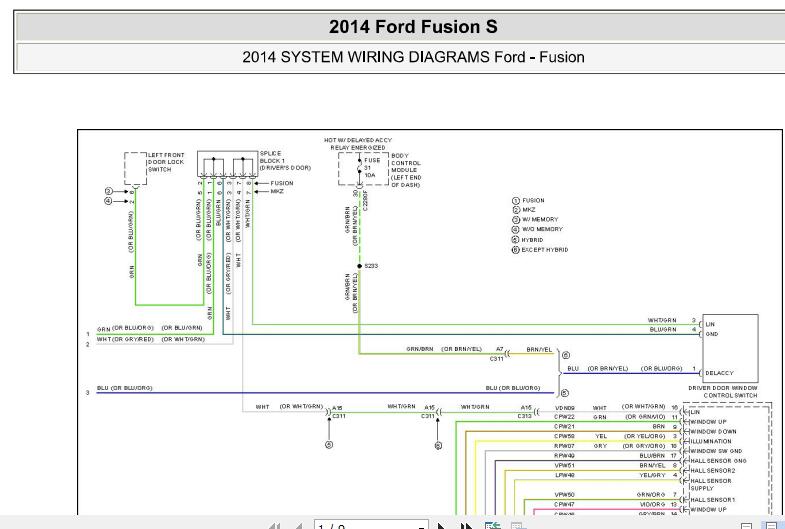This screenshot has height=529, width=785.
Task: Click 'GRN (OR BLU/ORG)' wire label on row 1
Action: tap(125, 328)
